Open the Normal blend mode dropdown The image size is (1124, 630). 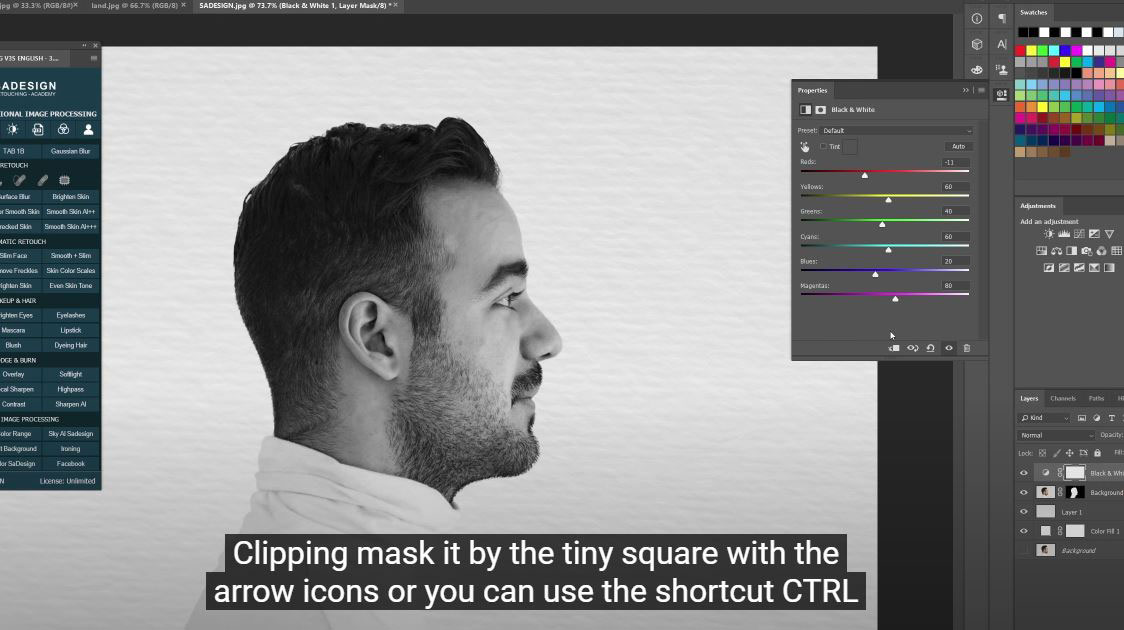click(x=1057, y=435)
